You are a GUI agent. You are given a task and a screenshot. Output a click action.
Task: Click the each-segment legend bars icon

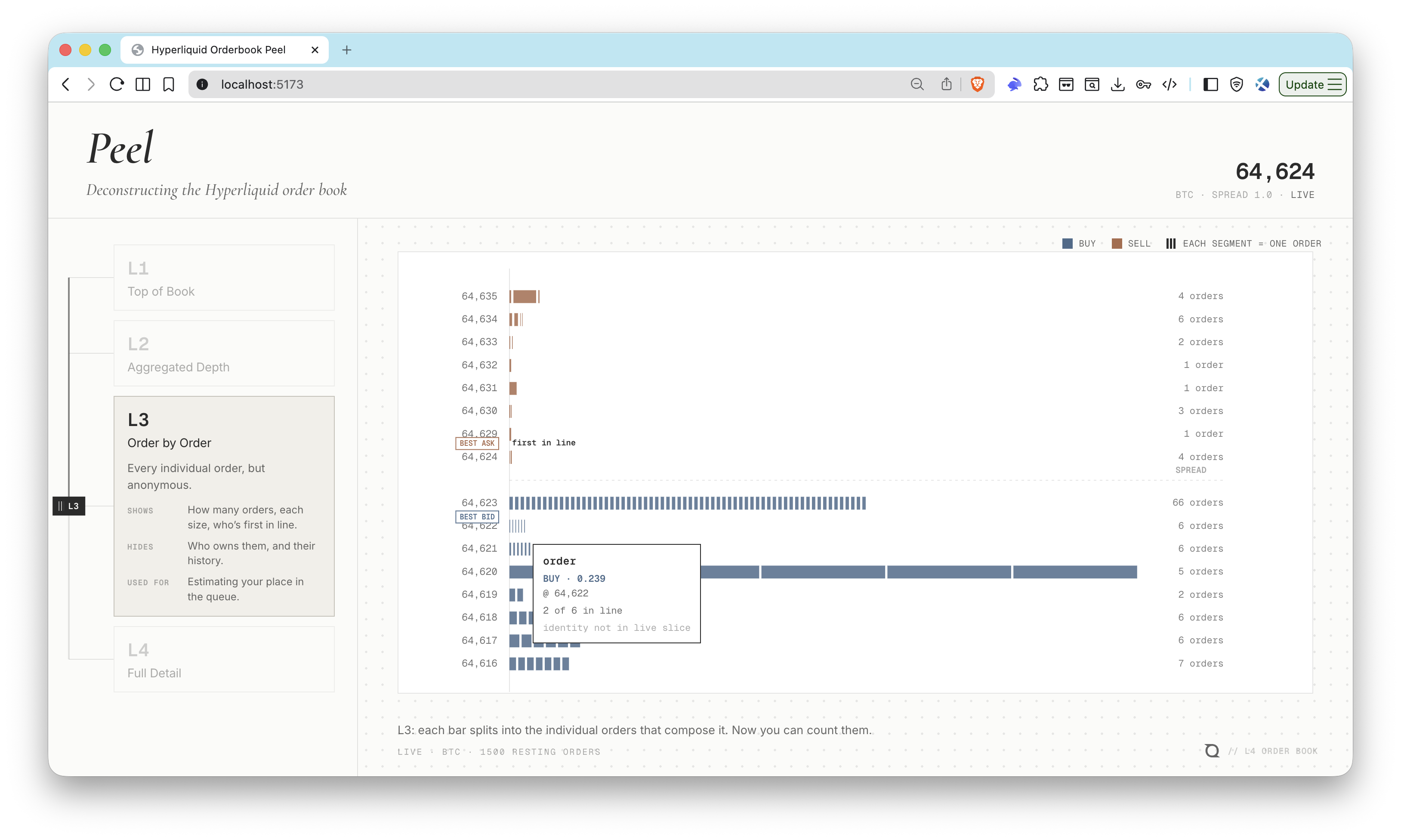pos(1171,244)
